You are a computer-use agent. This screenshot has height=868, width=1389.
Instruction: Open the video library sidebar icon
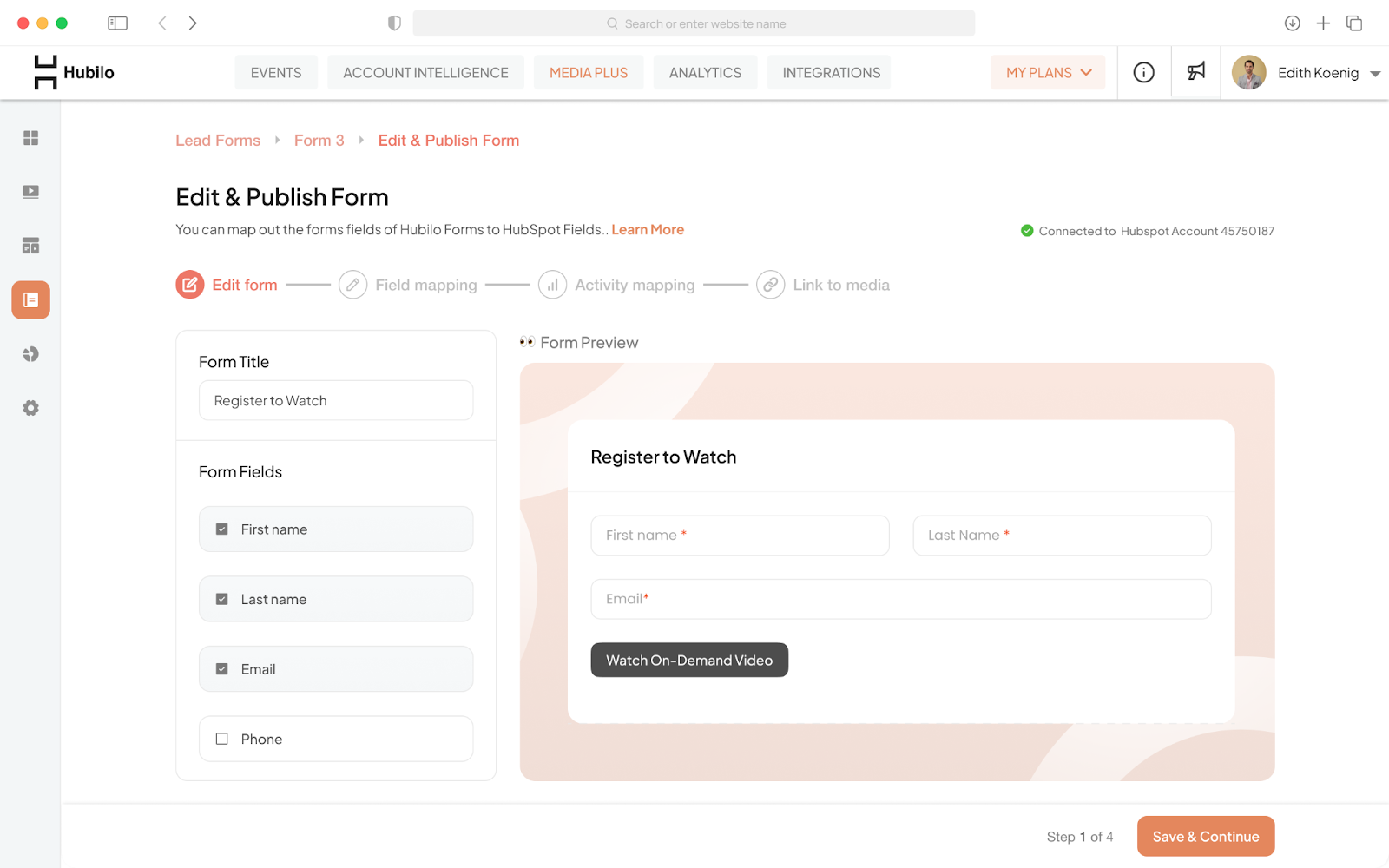(30, 192)
